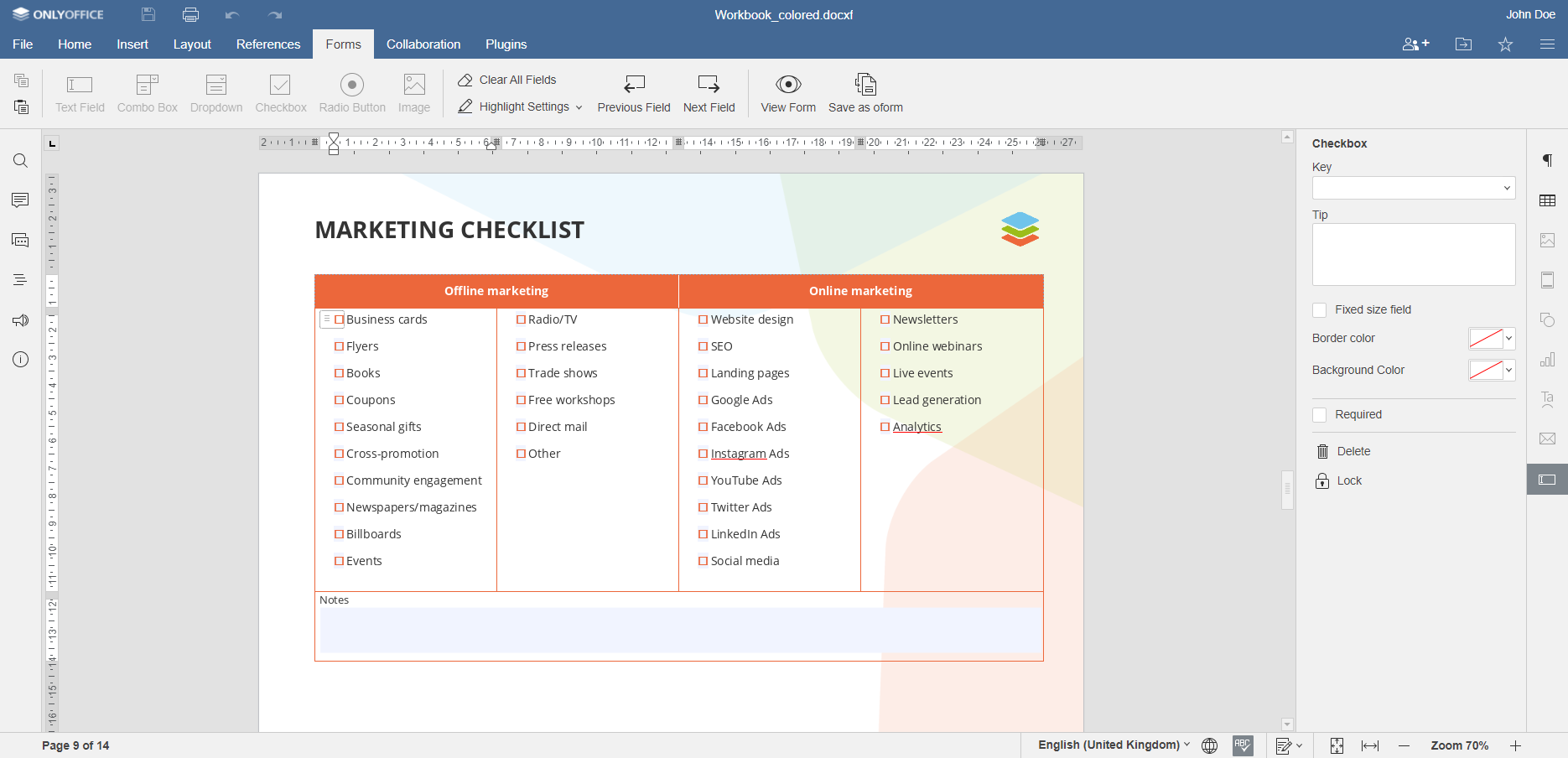Add a Combo Box to the form
This screenshot has width=1568, height=758.
tap(147, 92)
